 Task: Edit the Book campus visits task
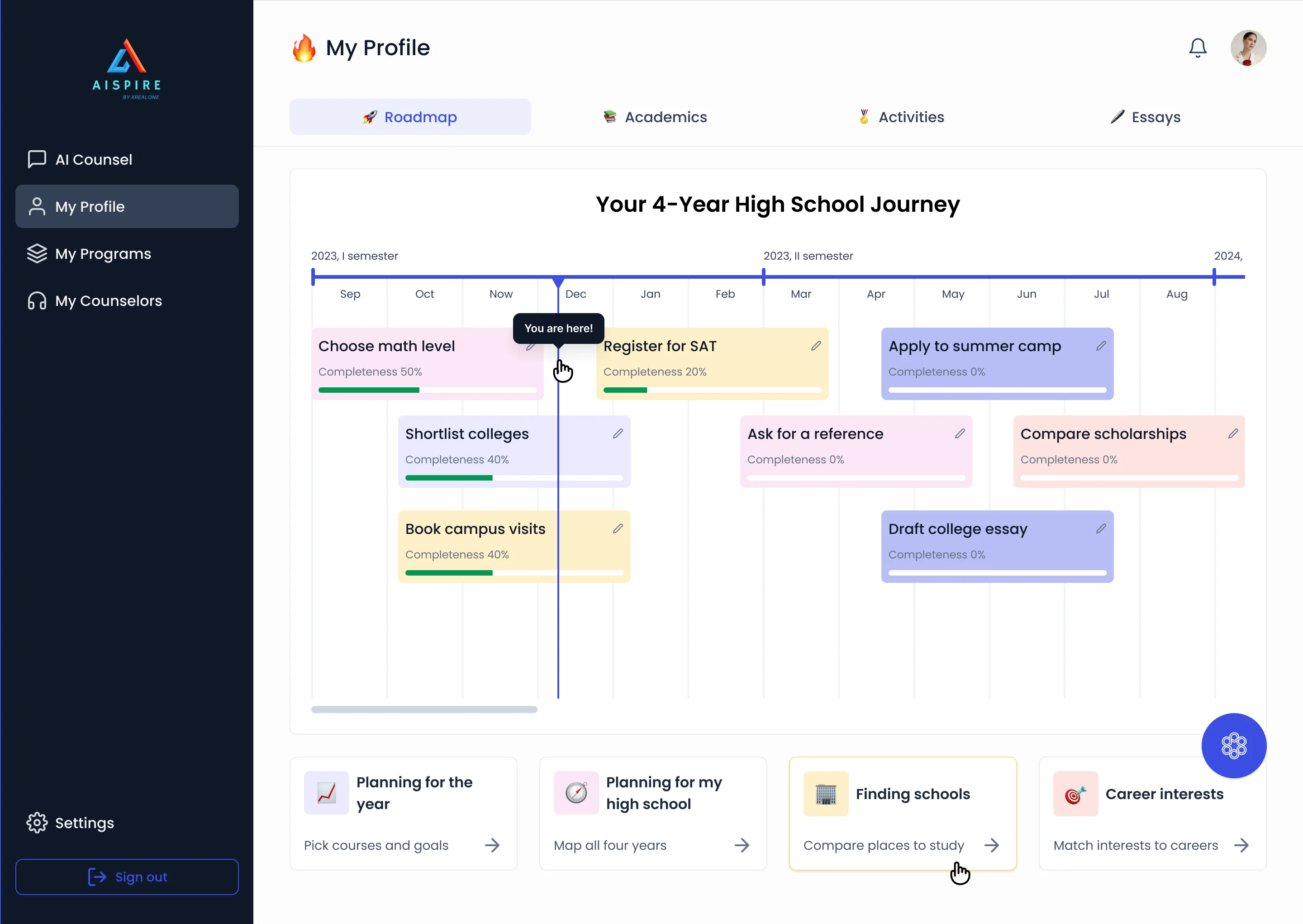[618, 529]
